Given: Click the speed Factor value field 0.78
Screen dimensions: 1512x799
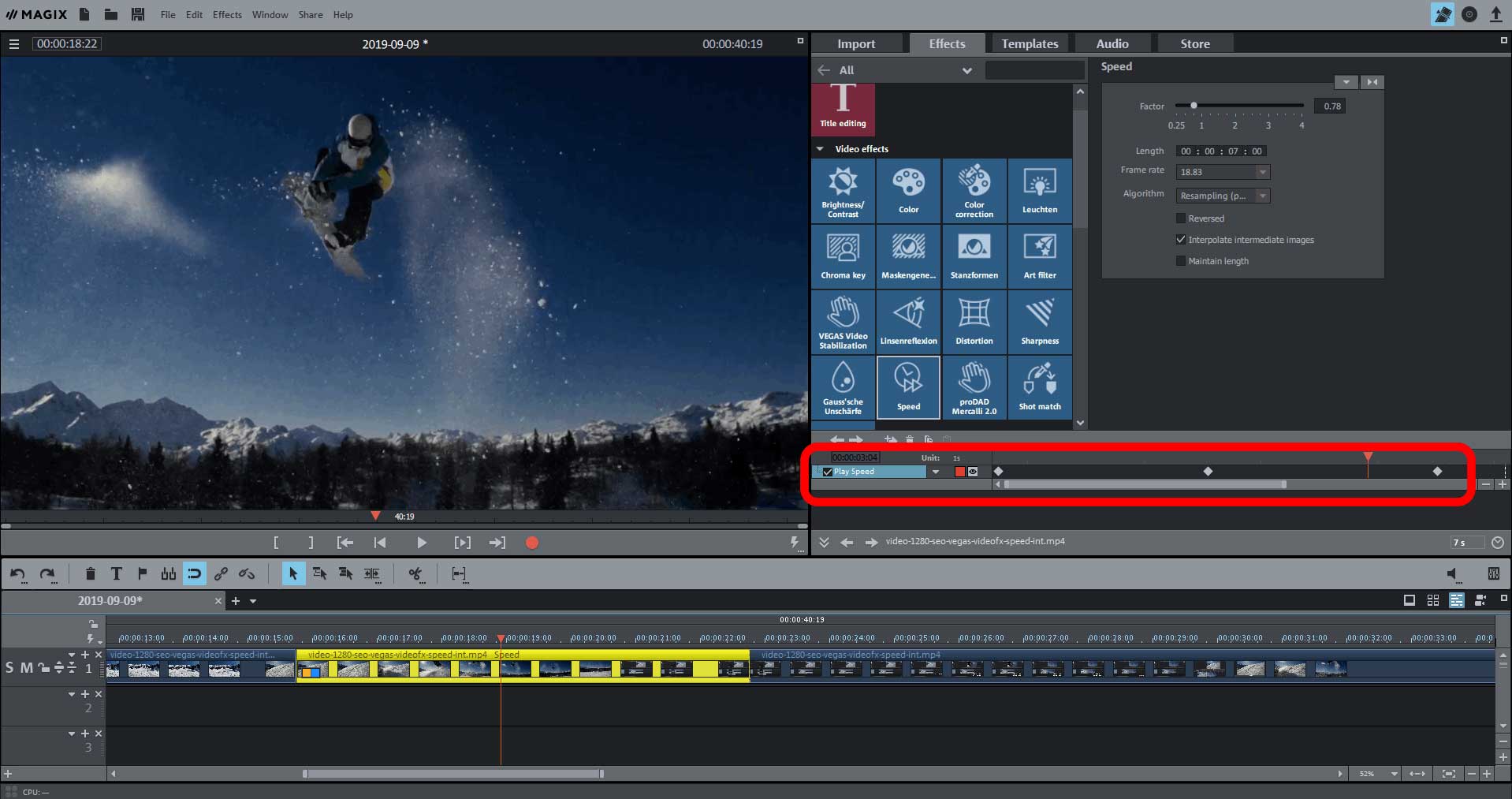Looking at the screenshot, I should coord(1331,106).
